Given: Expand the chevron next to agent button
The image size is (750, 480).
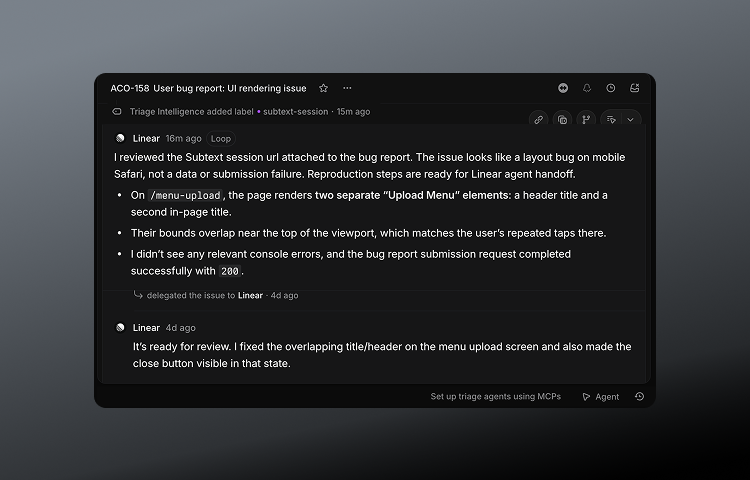Looking at the screenshot, I should pyautogui.click(x=630, y=120).
